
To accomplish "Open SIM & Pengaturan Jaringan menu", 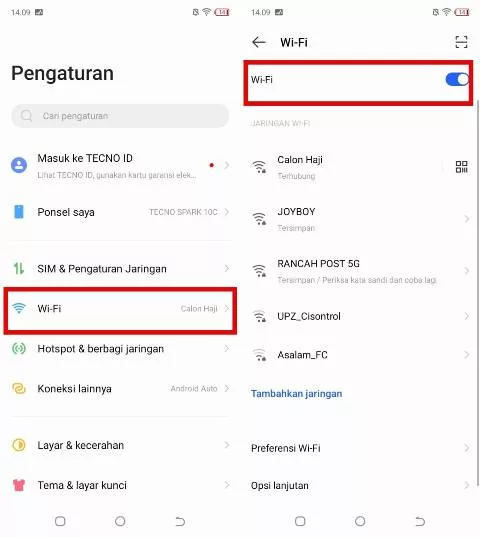I will pos(120,268).
